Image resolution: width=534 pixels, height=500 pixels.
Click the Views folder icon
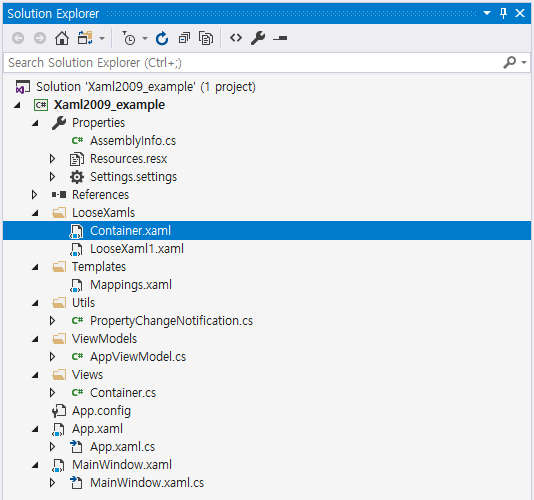coord(59,375)
